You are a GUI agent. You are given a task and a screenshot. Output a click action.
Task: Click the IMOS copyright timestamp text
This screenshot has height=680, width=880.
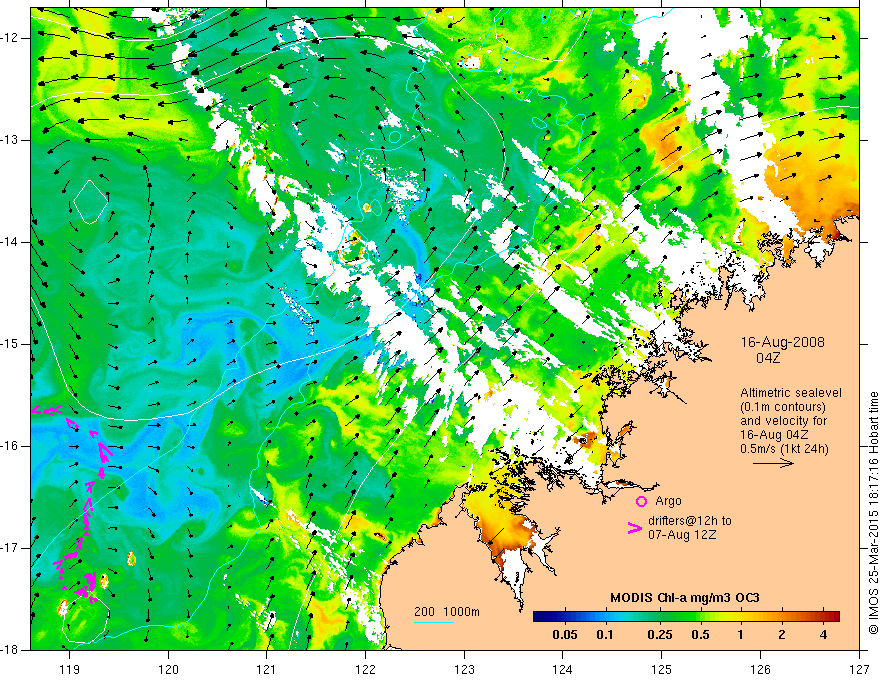[x=873, y=513]
